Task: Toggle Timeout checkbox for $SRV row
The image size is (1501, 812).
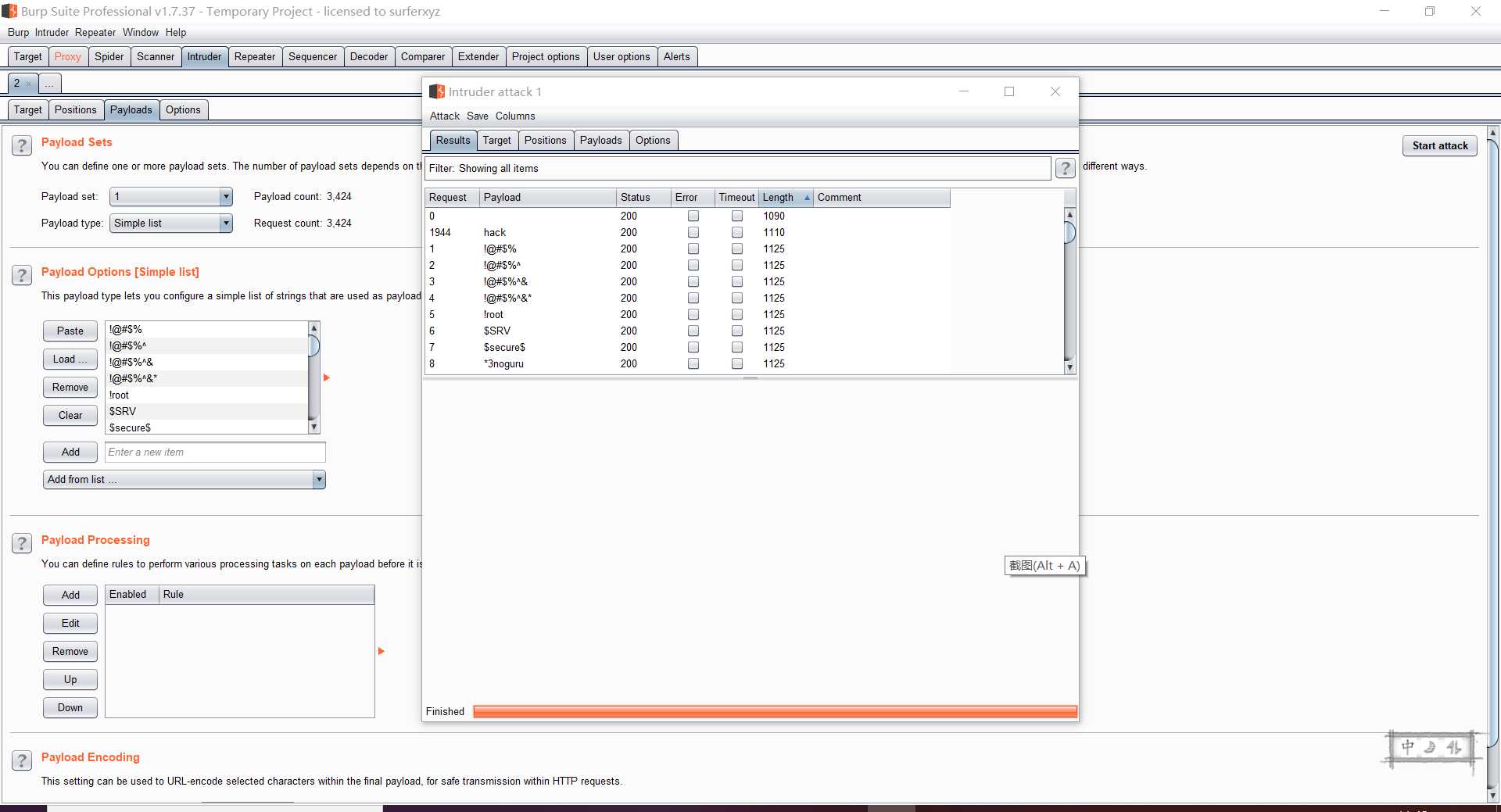Action: (x=737, y=331)
